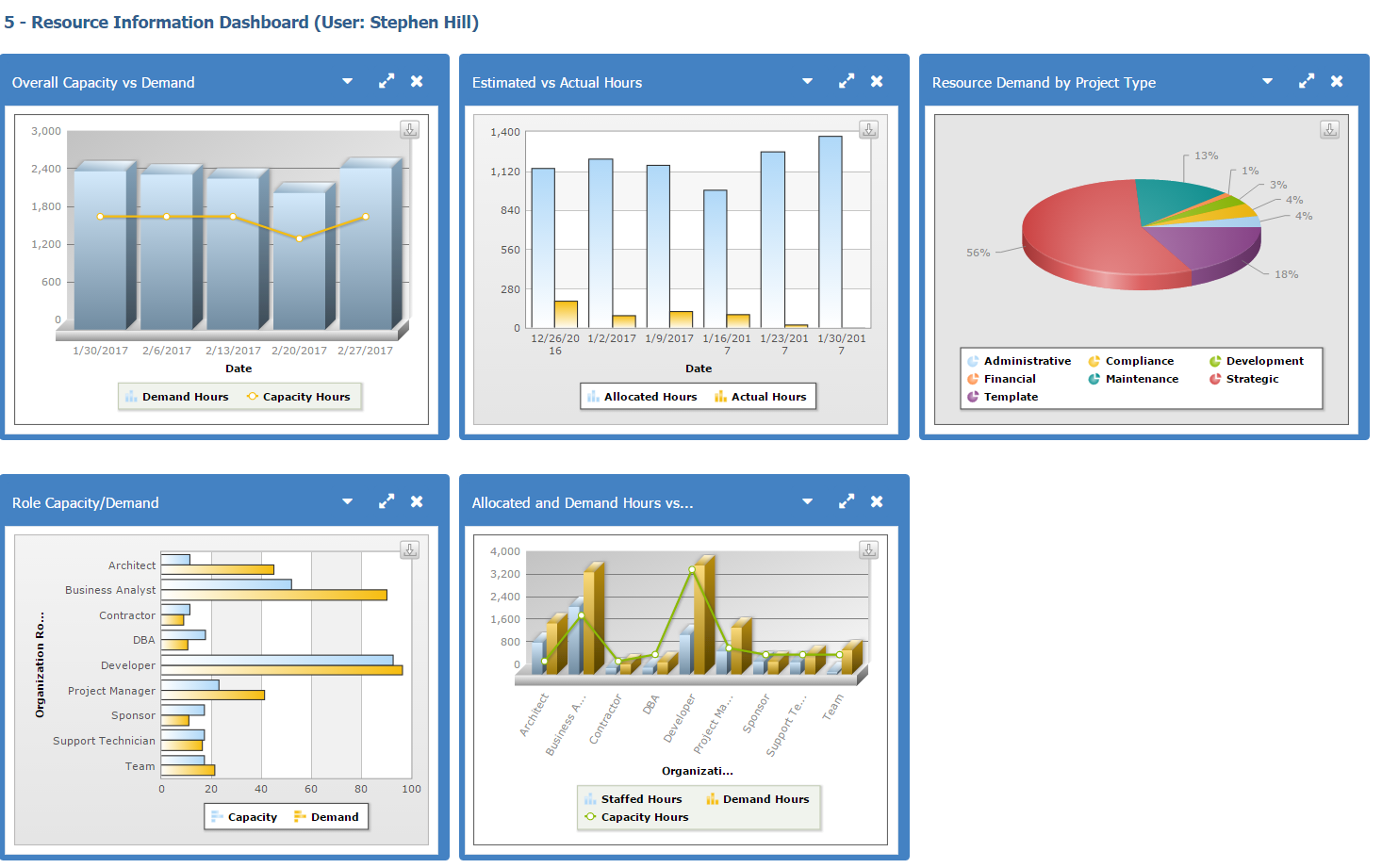Close the Role Capacity/Demand panel
Image resolution: width=1382 pixels, height=868 pixels.
tap(417, 502)
